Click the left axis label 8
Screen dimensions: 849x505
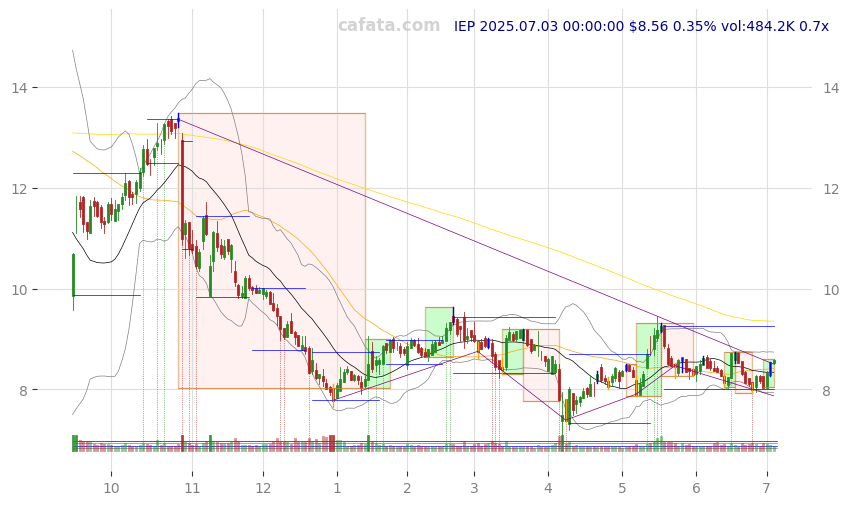[23, 391]
